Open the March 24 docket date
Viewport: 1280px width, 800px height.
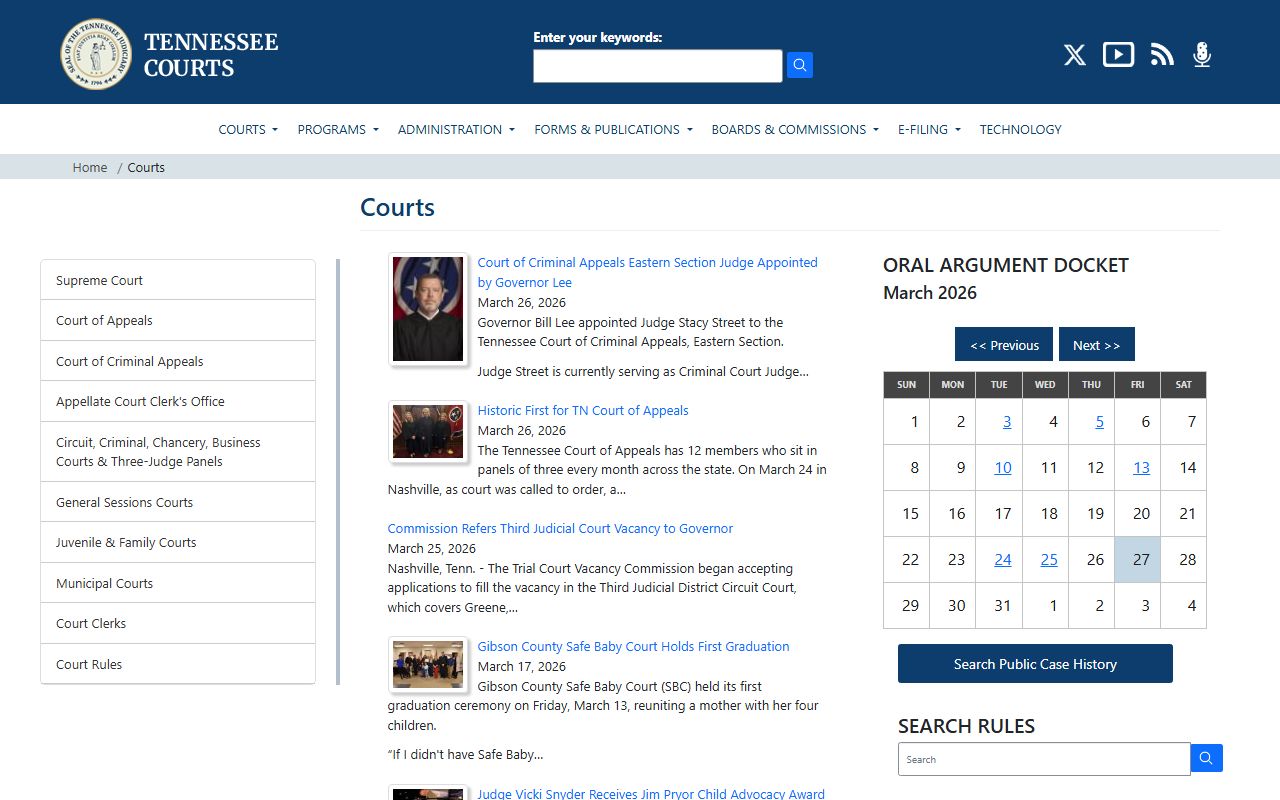click(1003, 560)
